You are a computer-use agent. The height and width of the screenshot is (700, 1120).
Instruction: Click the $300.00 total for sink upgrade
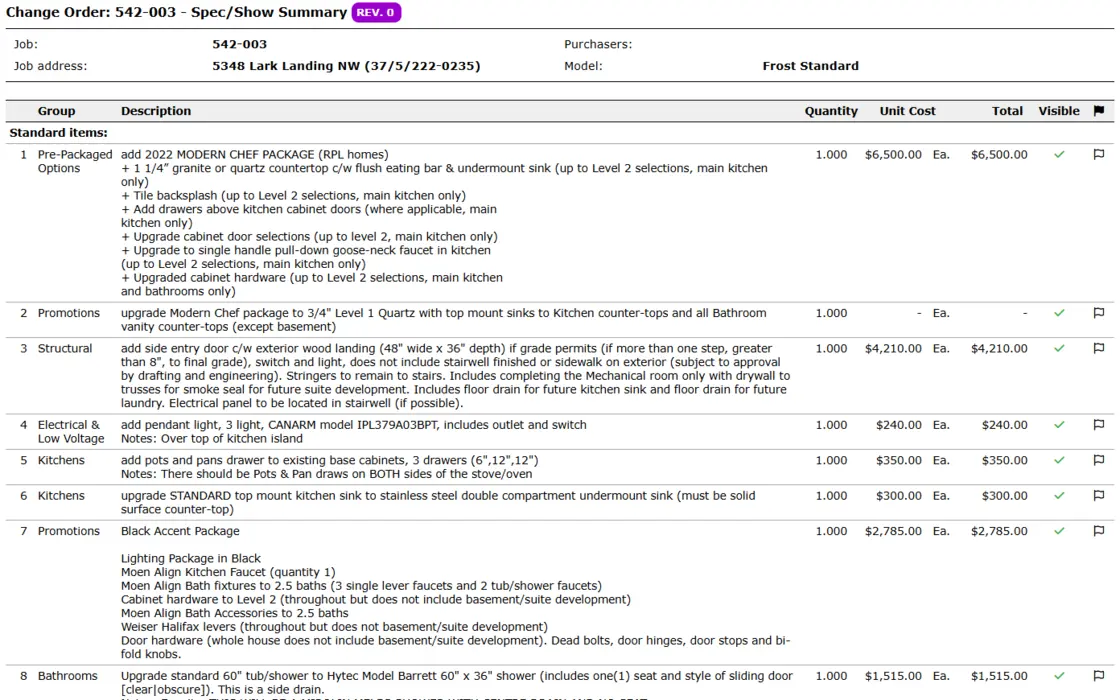coord(1004,496)
